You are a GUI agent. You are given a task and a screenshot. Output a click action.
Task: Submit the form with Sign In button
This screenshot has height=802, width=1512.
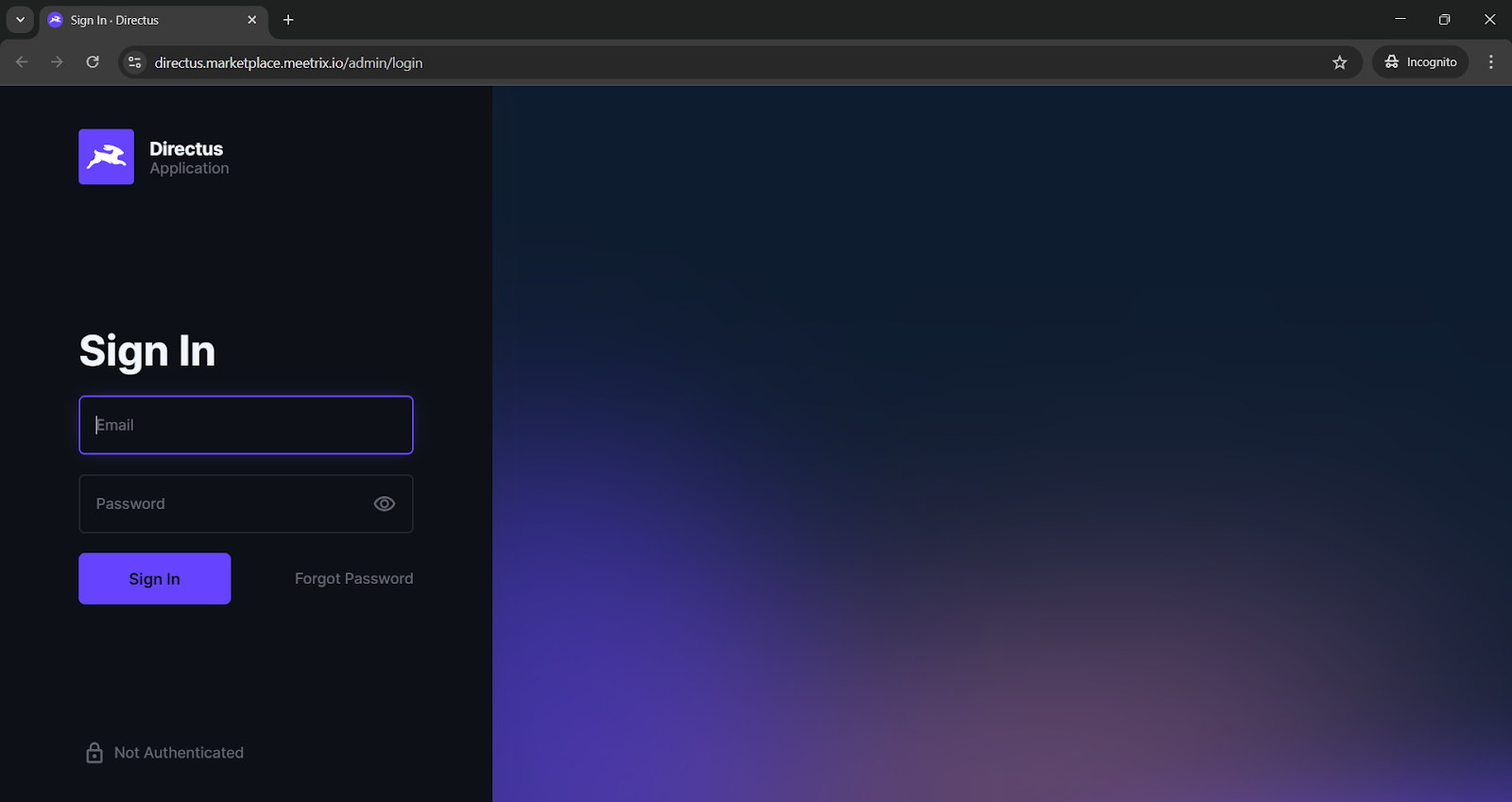(x=155, y=578)
